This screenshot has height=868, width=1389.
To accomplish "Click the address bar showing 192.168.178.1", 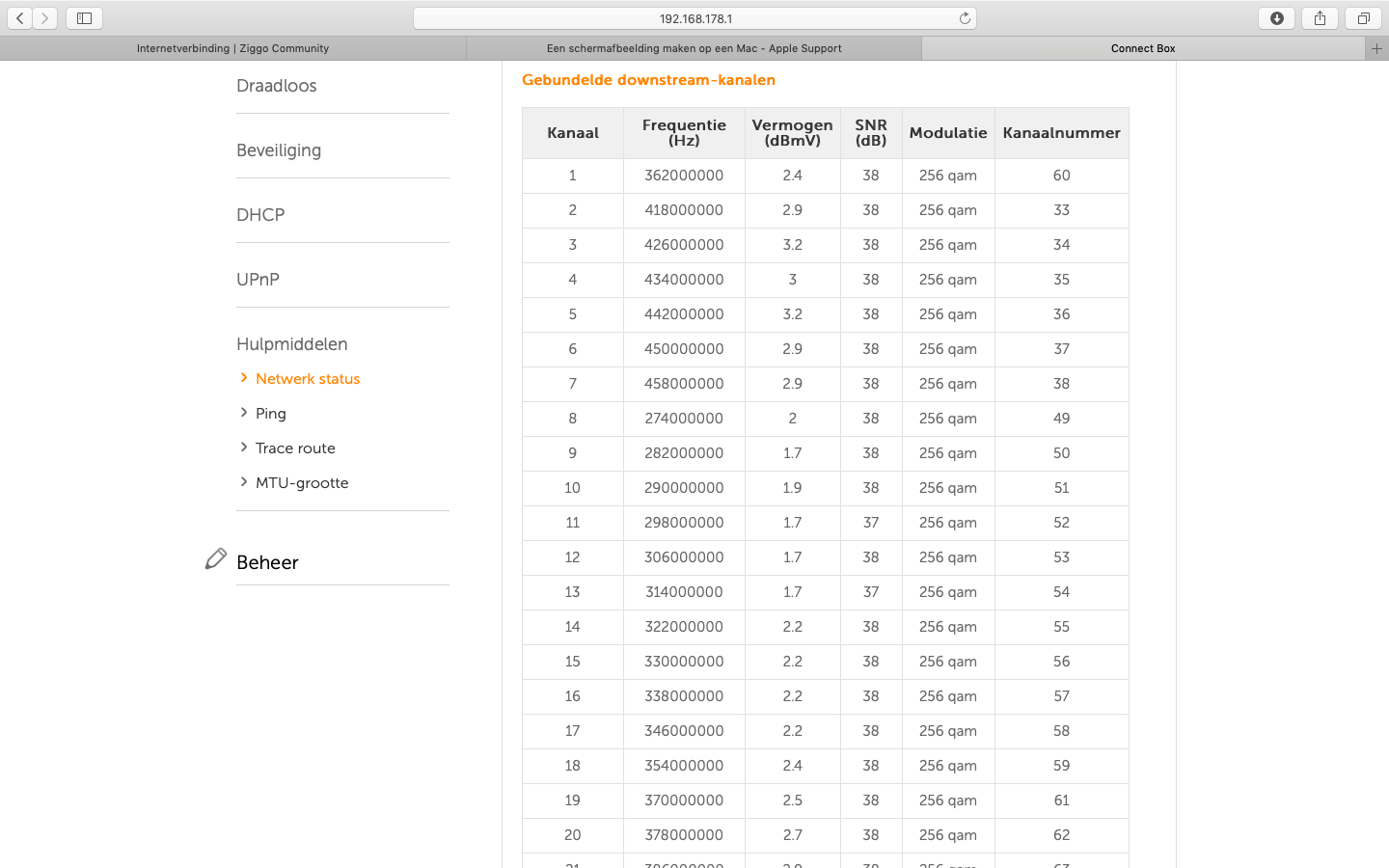I will click(x=694, y=18).
